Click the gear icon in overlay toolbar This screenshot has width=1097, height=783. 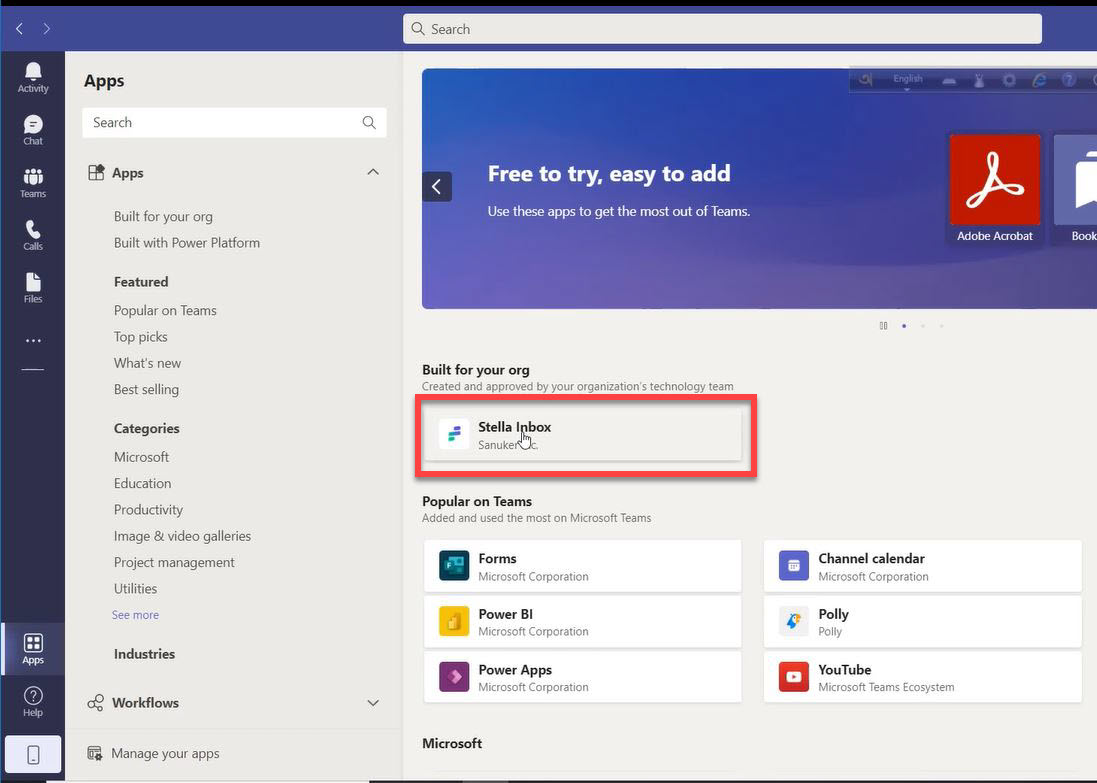click(x=1009, y=80)
